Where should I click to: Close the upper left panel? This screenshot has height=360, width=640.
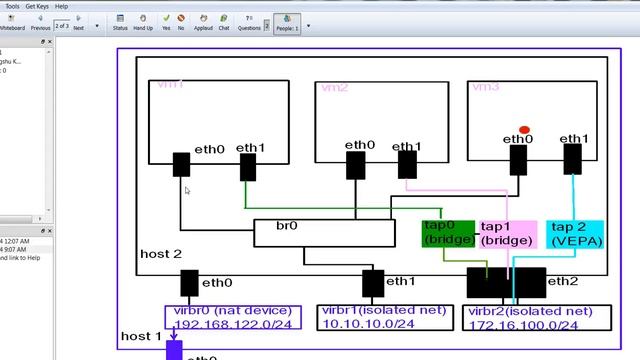click(50, 42)
